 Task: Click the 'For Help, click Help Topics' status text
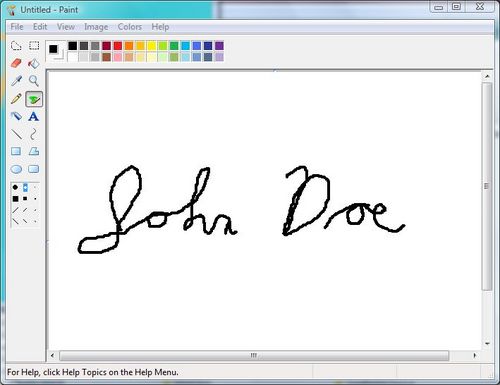click(x=93, y=372)
